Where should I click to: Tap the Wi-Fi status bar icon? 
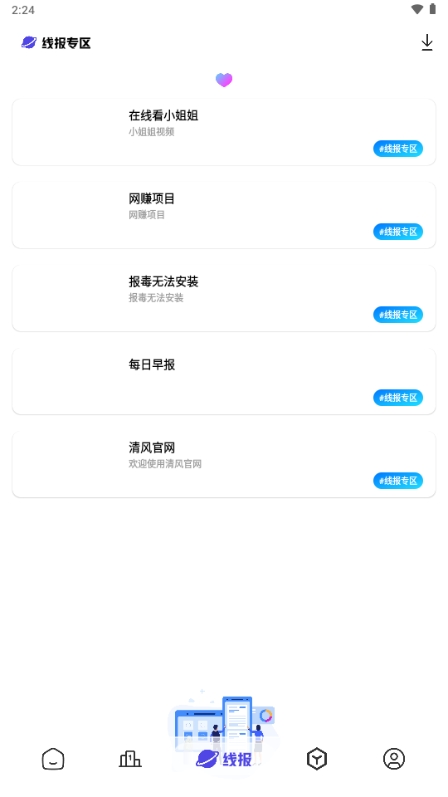[417, 9]
